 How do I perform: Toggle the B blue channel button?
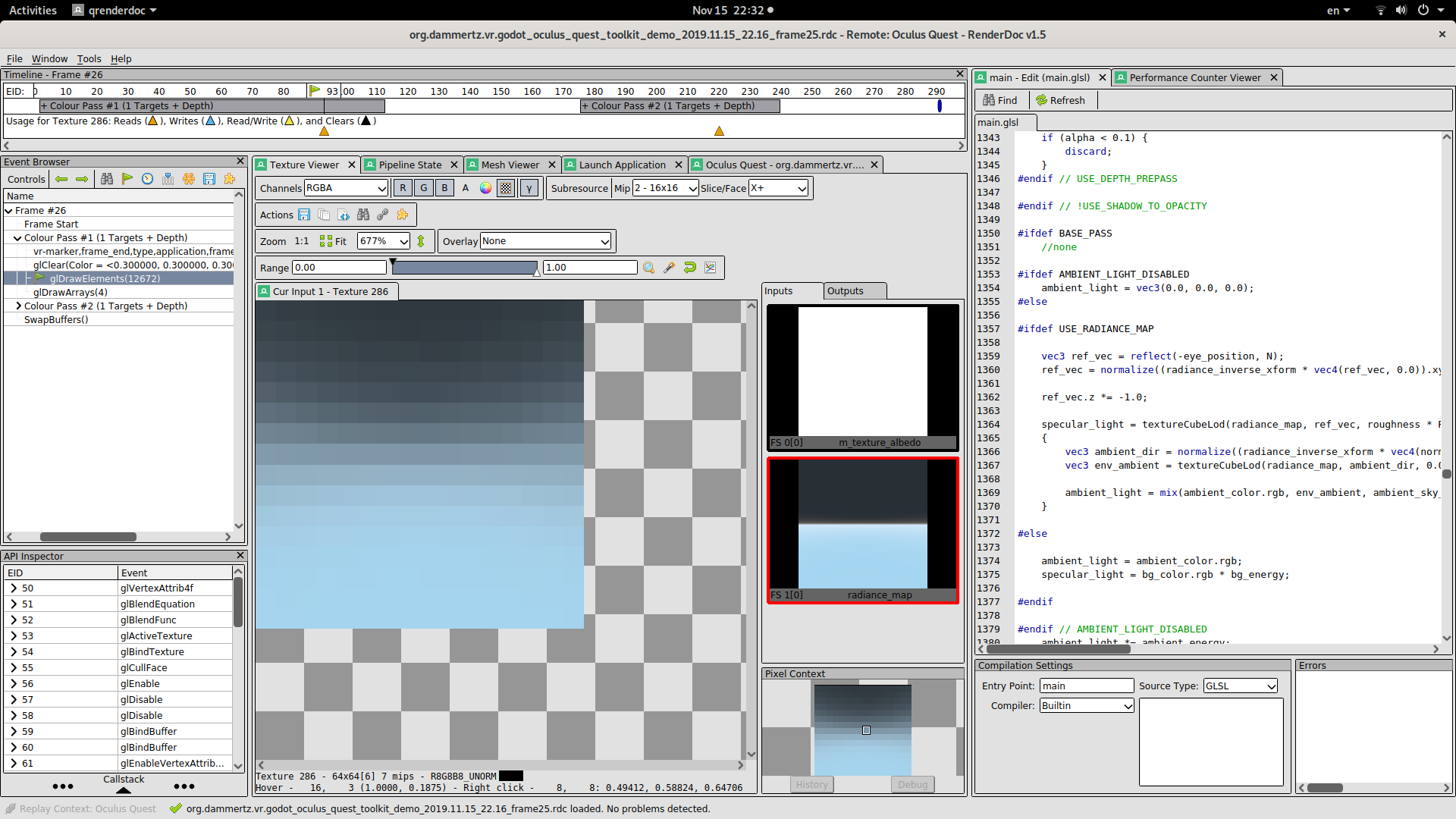(x=445, y=188)
